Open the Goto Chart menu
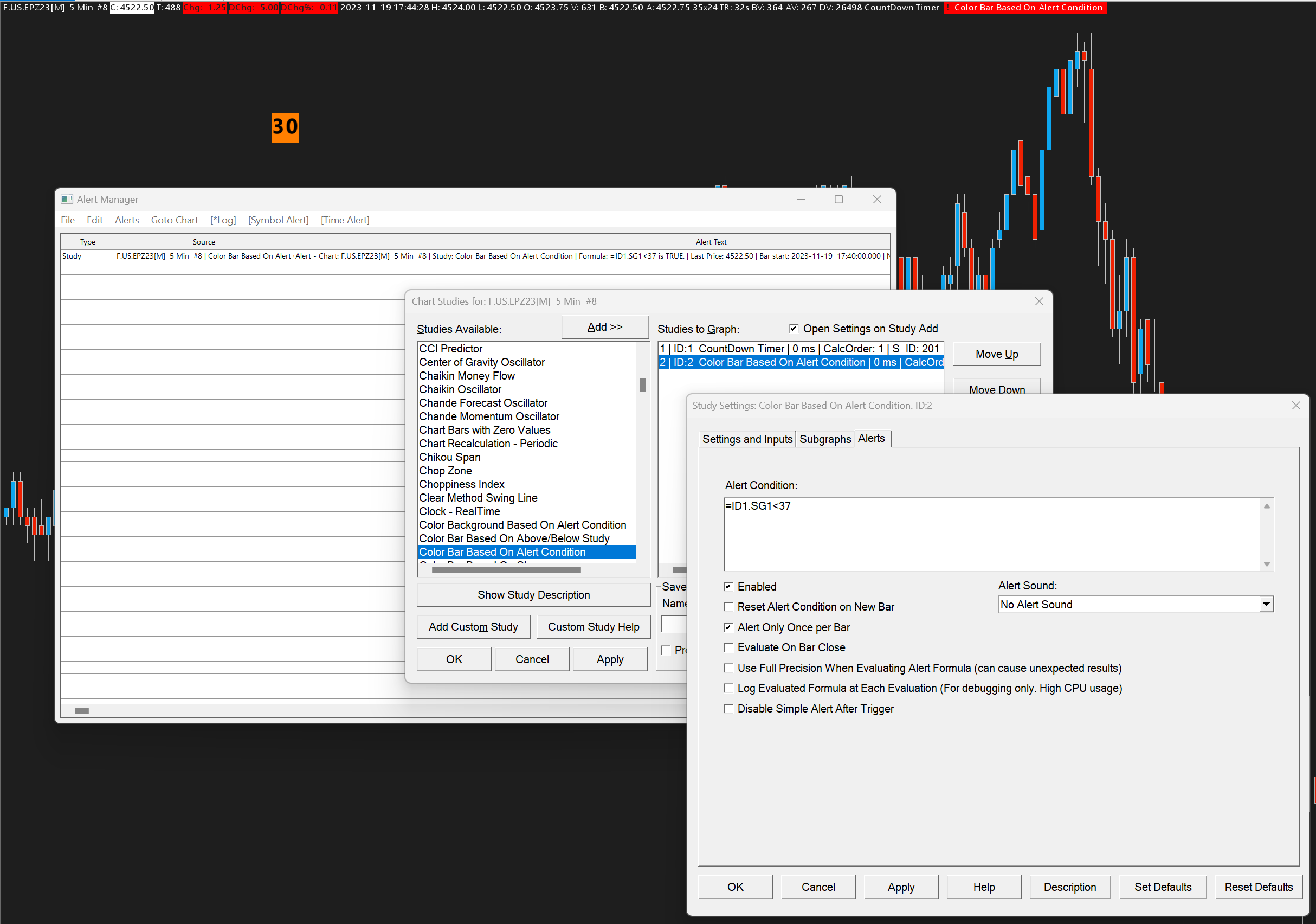 click(174, 220)
